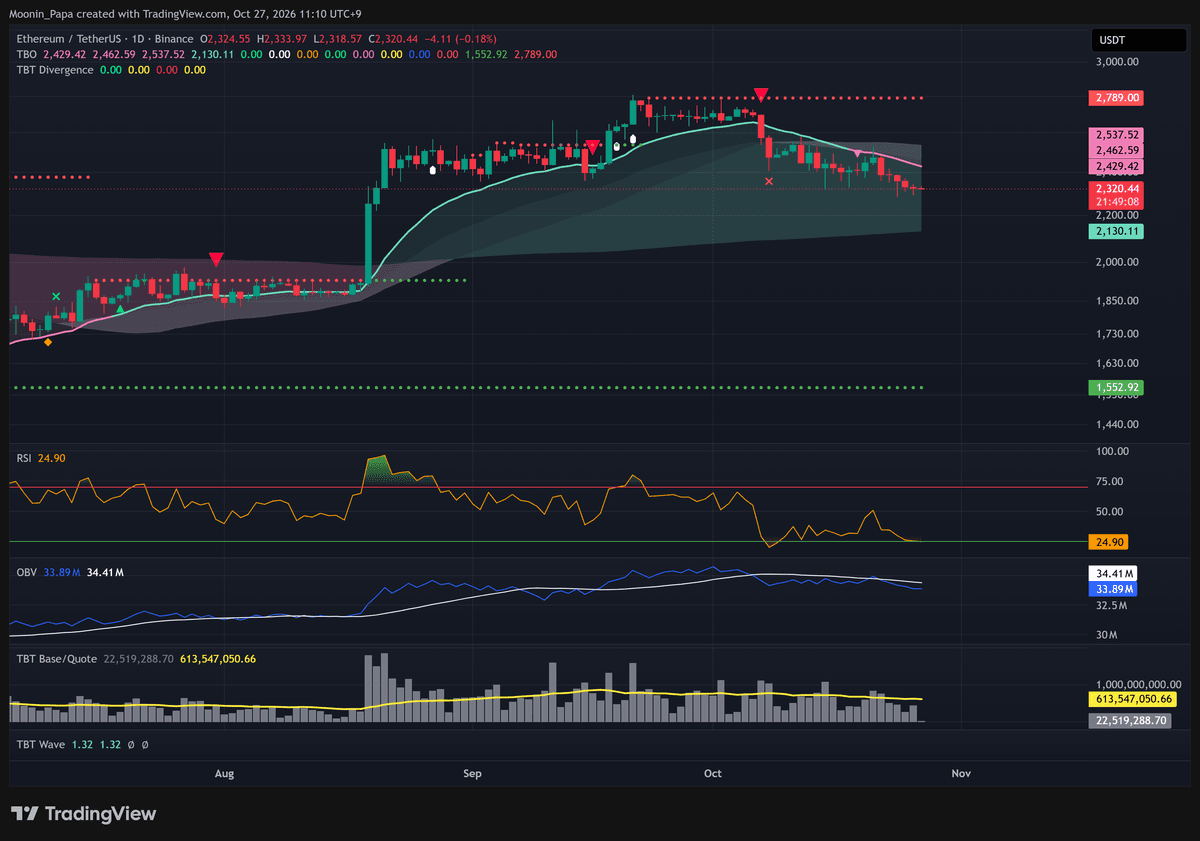
Task: Select the gray 22,519,288.70 volume axis label
Action: point(1130,719)
